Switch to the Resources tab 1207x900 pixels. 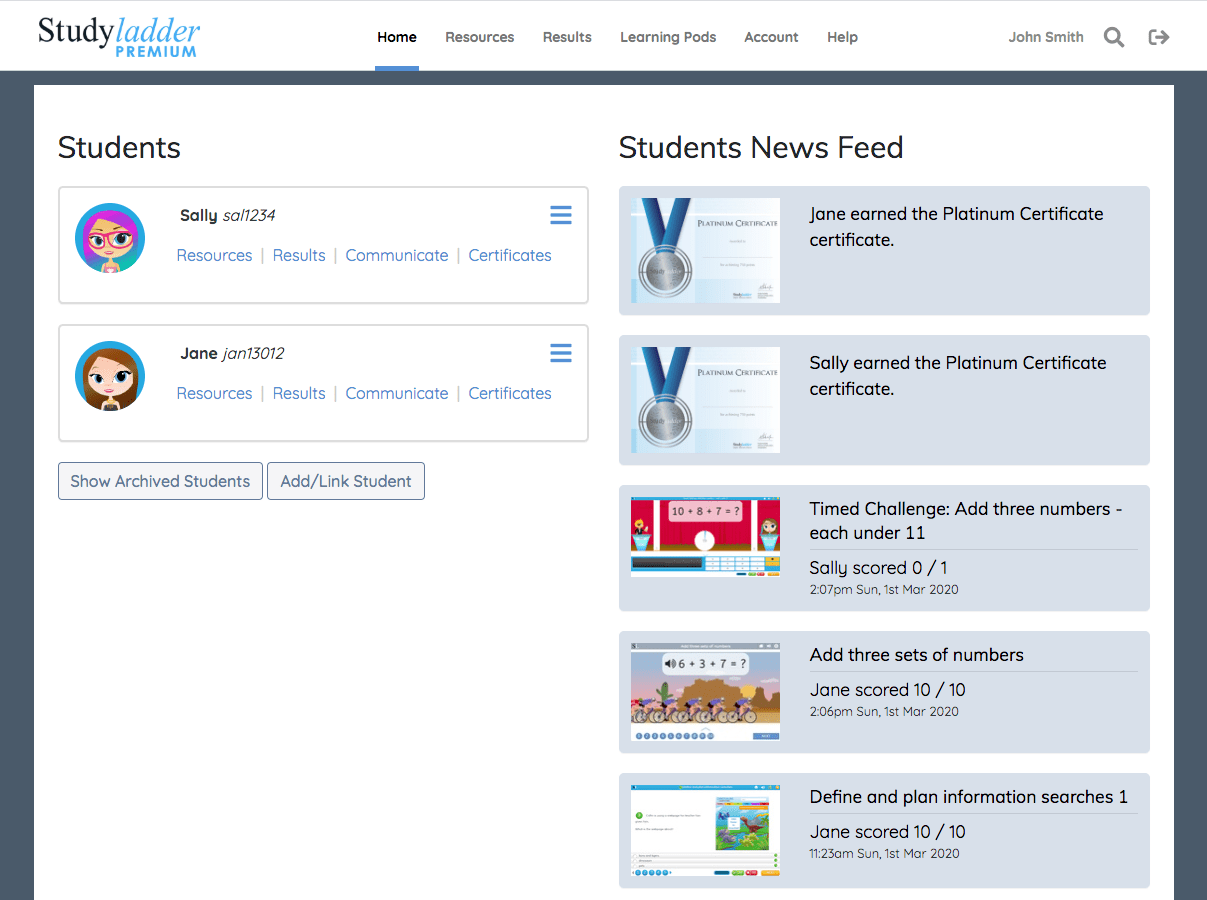(x=479, y=37)
